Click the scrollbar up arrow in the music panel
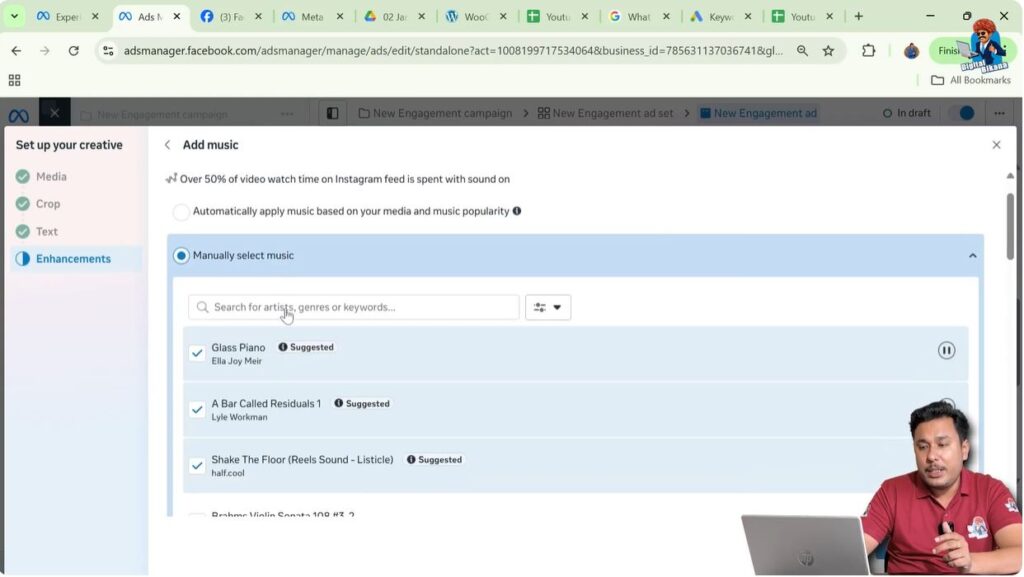The height and width of the screenshot is (577, 1024). coord(1010,176)
